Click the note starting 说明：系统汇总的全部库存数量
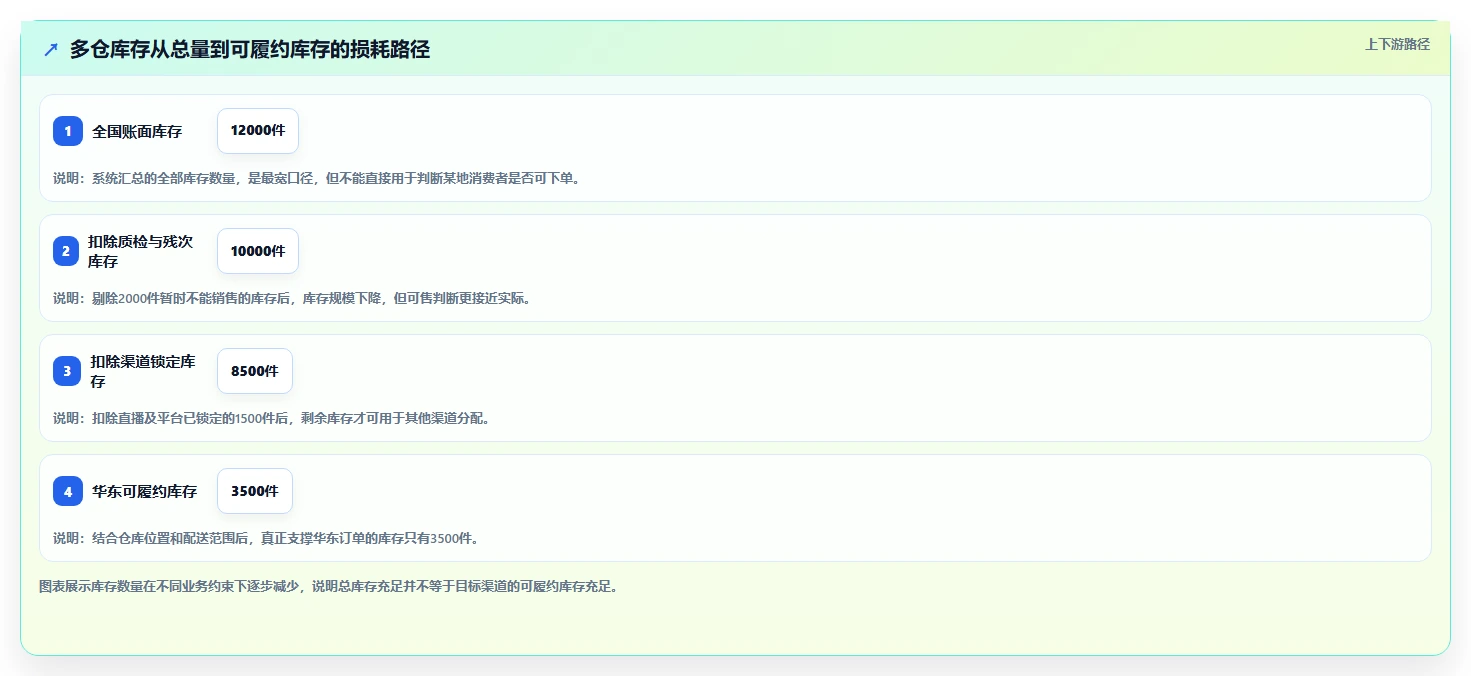 tap(317, 178)
